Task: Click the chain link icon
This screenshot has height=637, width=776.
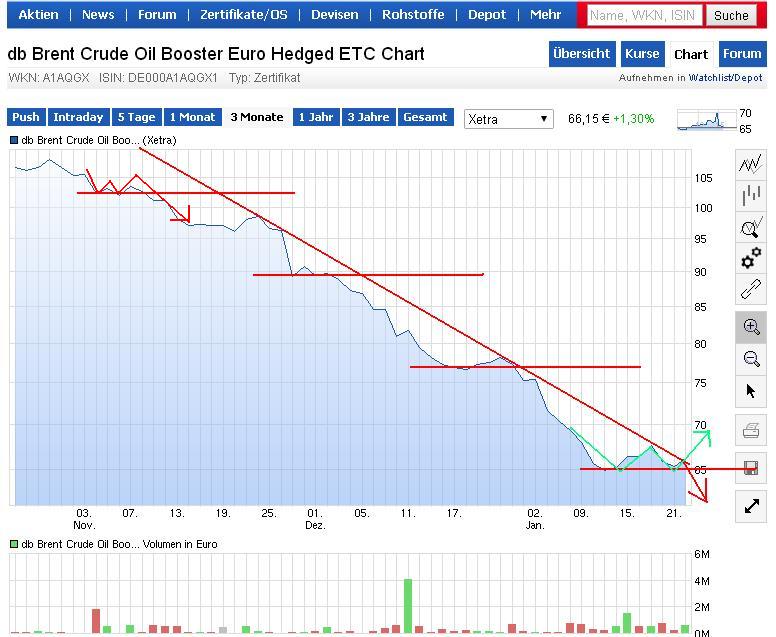Action: (750, 291)
